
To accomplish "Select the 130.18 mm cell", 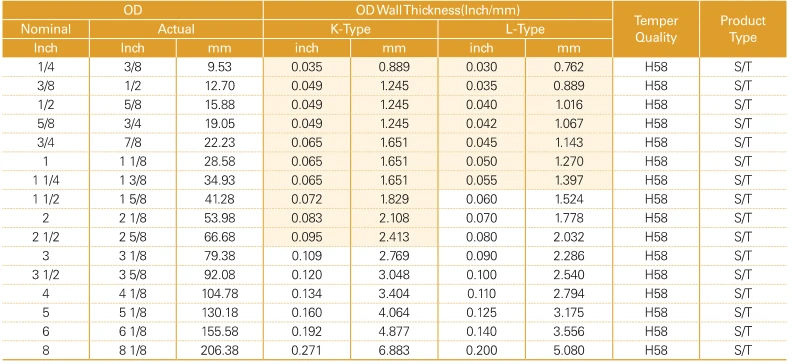I will pos(220,313).
